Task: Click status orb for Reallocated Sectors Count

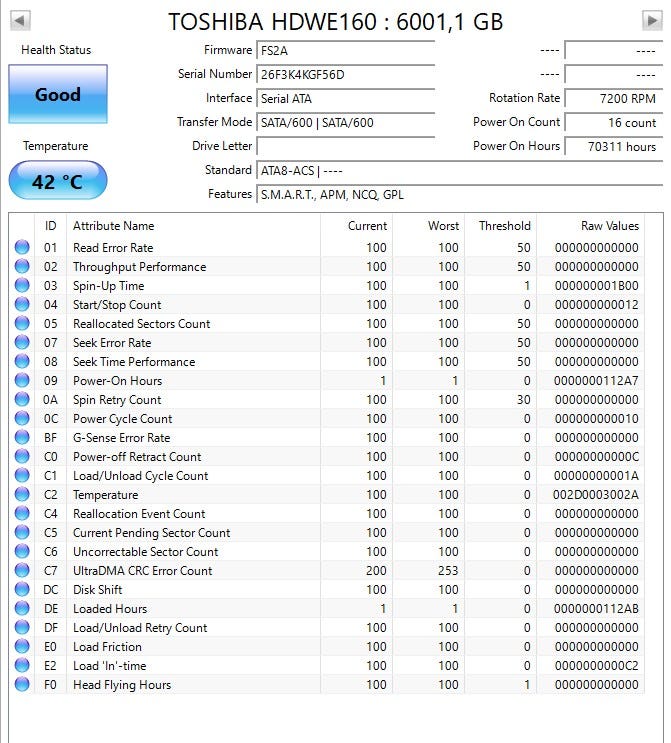Action: point(22,323)
